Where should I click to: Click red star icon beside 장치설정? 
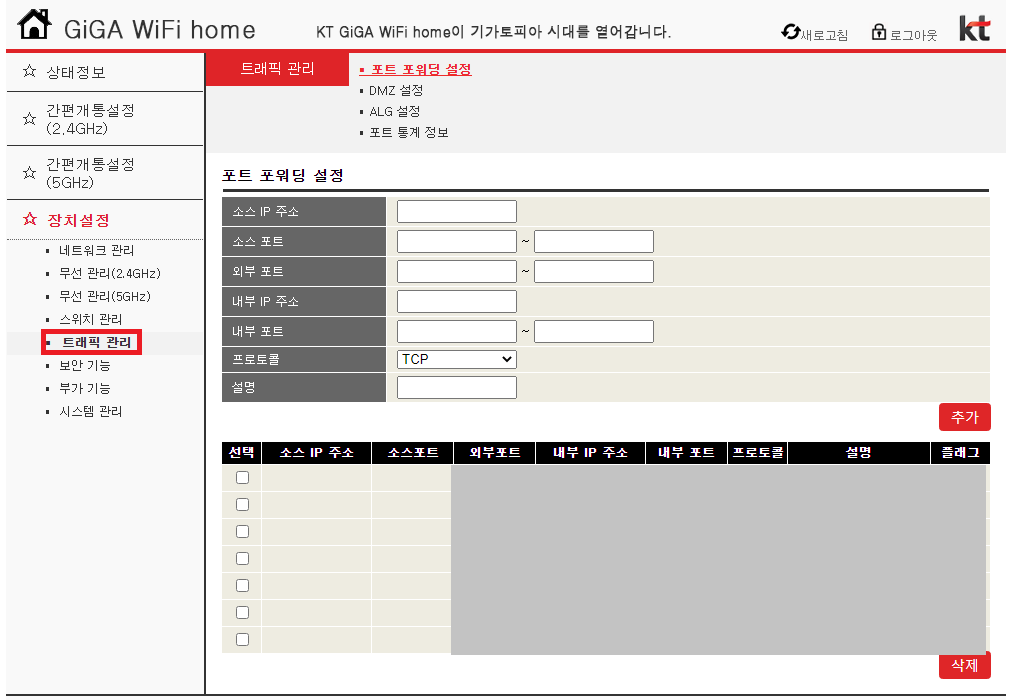click(x=30, y=219)
